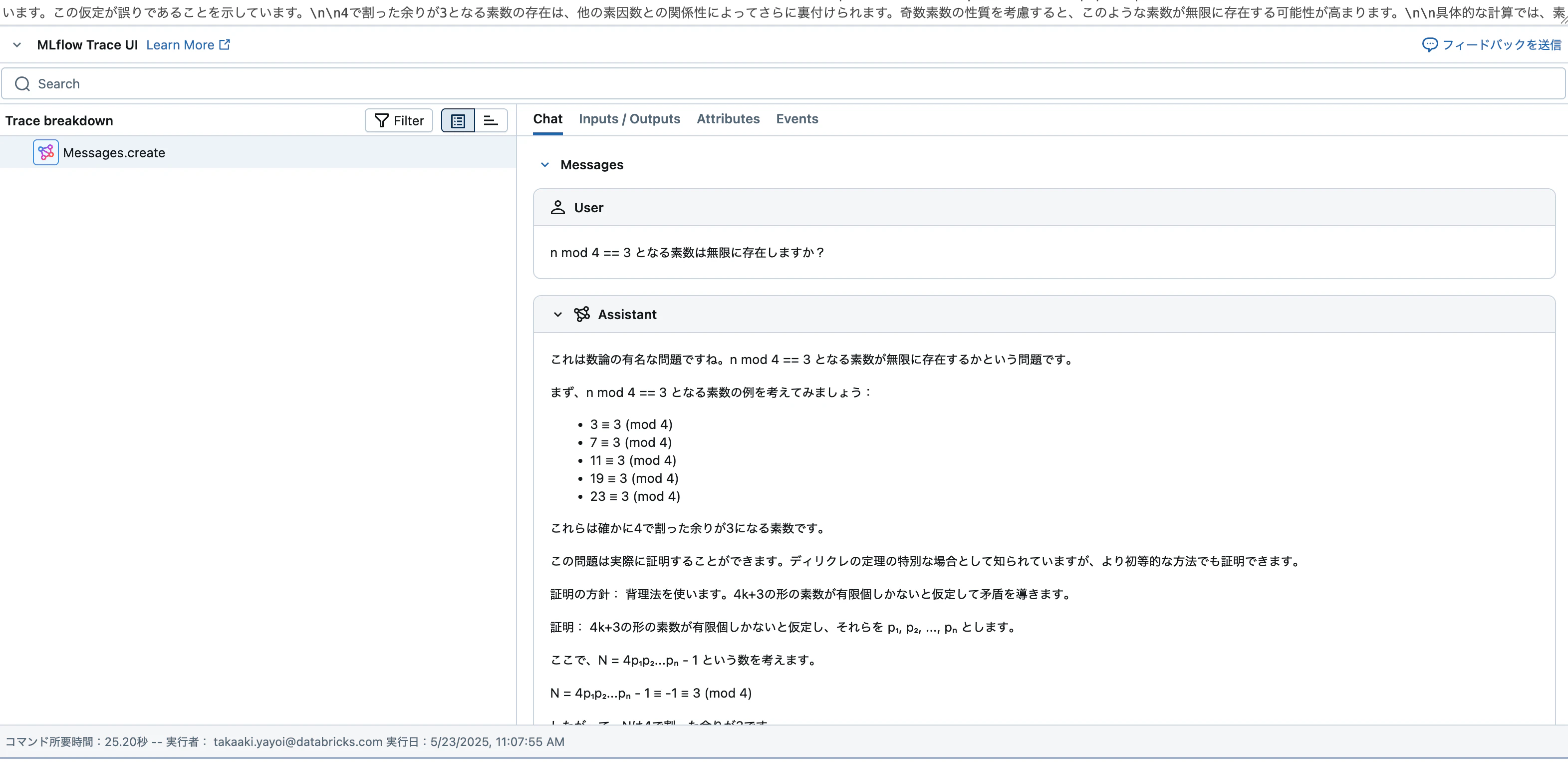Click the user question text about n mod 4
1568x762 pixels.
click(687, 253)
